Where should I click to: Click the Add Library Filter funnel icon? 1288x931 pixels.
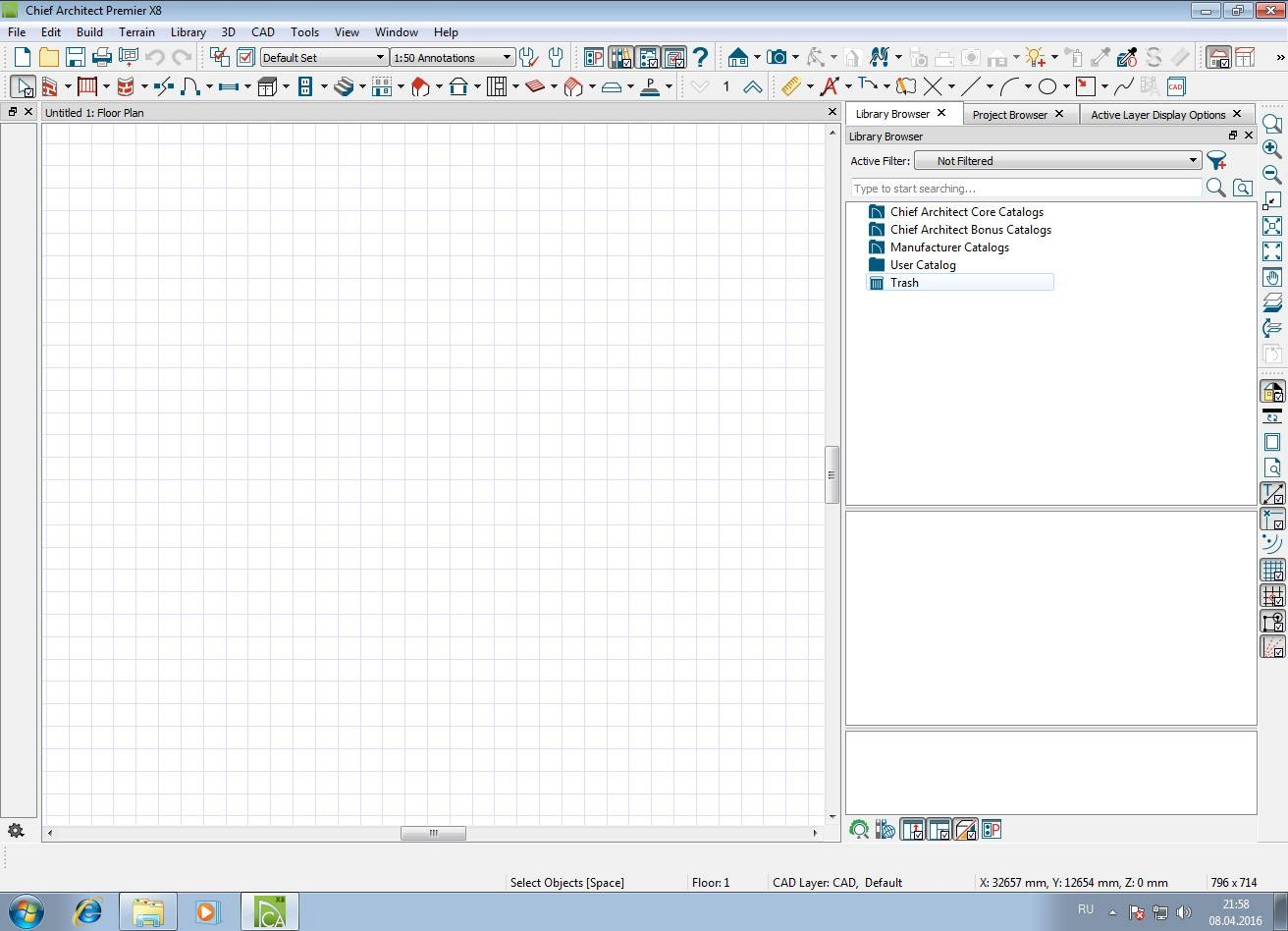(1217, 161)
